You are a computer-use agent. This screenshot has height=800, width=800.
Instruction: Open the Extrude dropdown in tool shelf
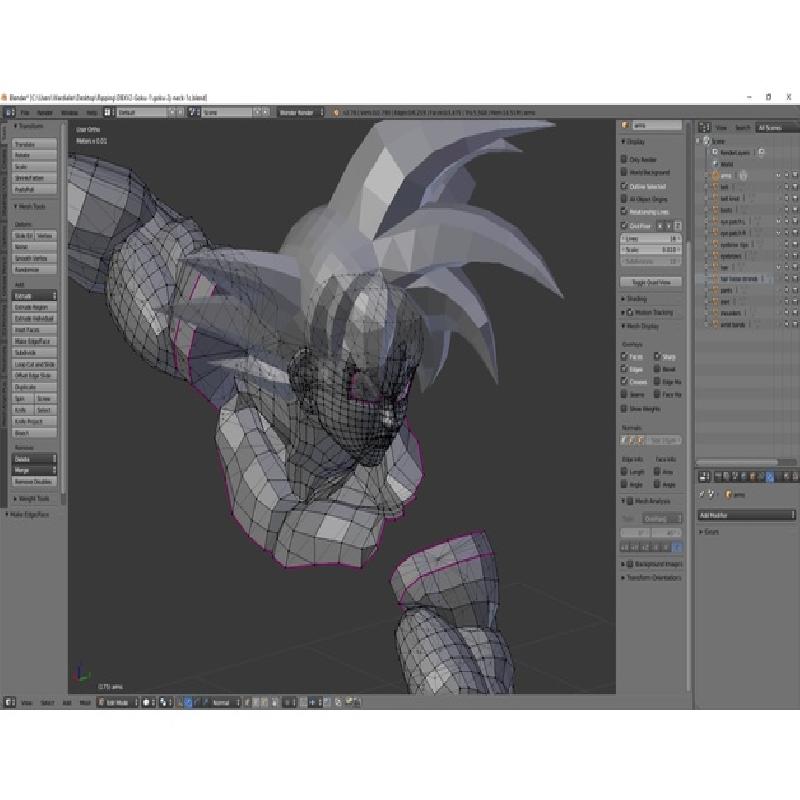34,296
